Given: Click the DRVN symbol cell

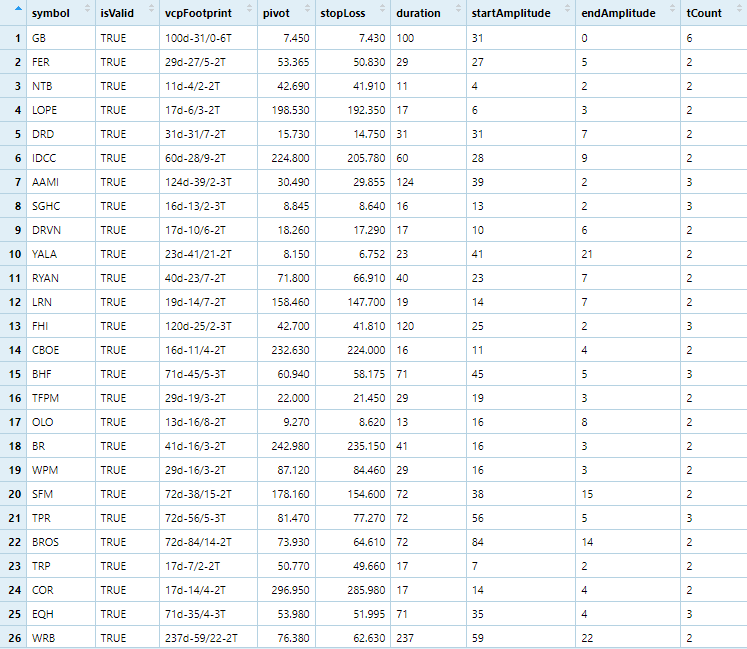Looking at the screenshot, I should pyautogui.click(x=61, y=230).
